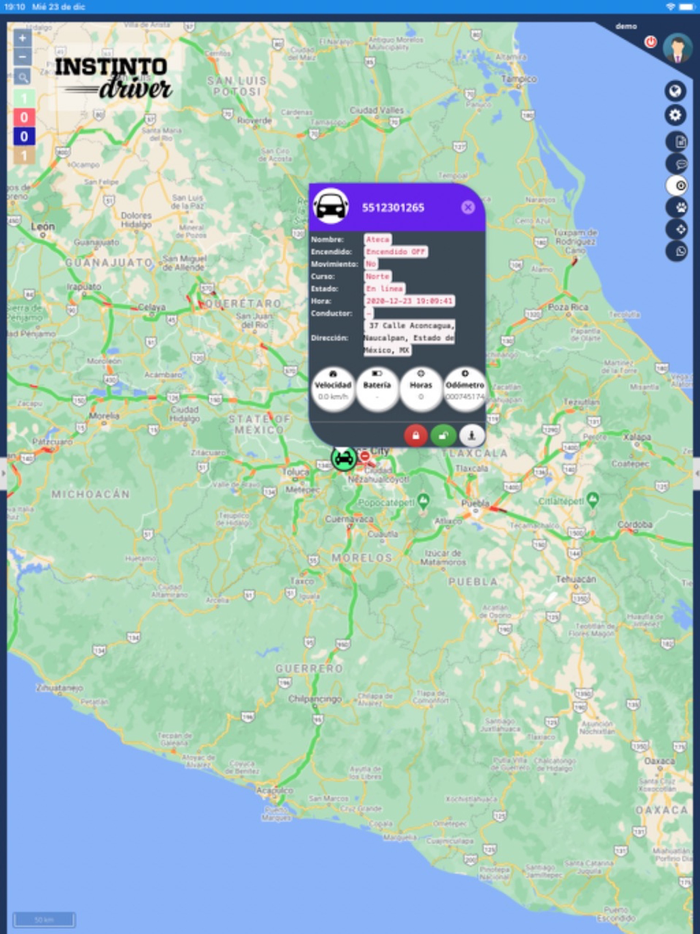Click the Querétaro label on map
Image resolution: width=700 pixels, height=934 pixels.
[x=242, y=303]
